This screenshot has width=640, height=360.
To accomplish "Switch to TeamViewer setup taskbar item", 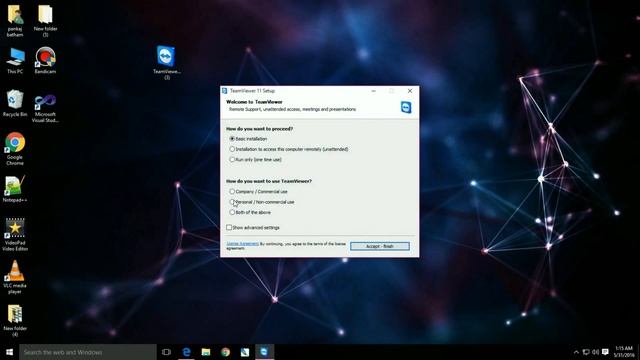I will pos(264,352).
